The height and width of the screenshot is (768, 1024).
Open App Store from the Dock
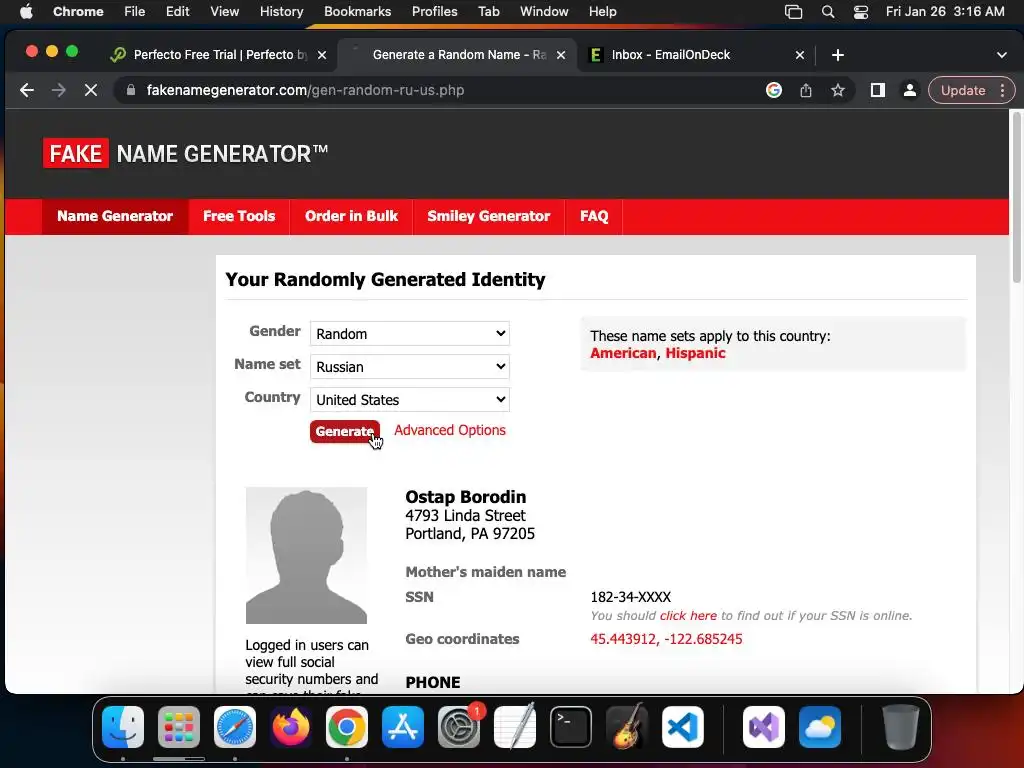click(403, 727)
